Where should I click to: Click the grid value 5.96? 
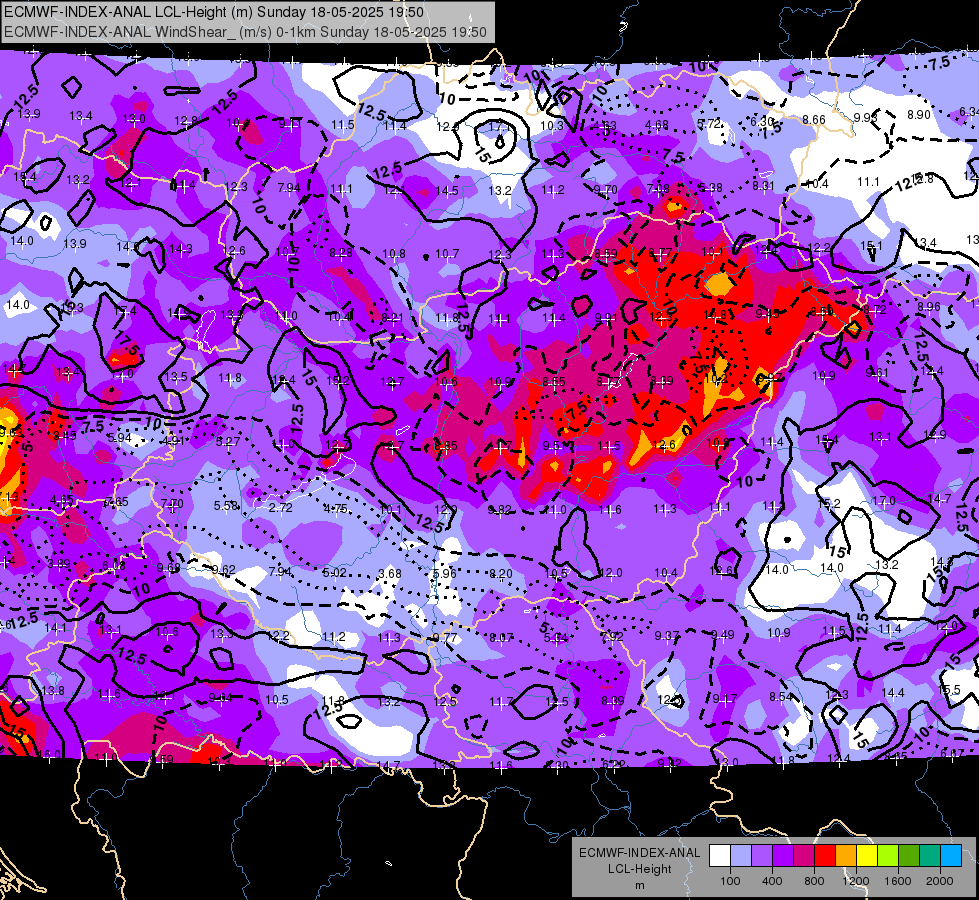tap(445, 573)
